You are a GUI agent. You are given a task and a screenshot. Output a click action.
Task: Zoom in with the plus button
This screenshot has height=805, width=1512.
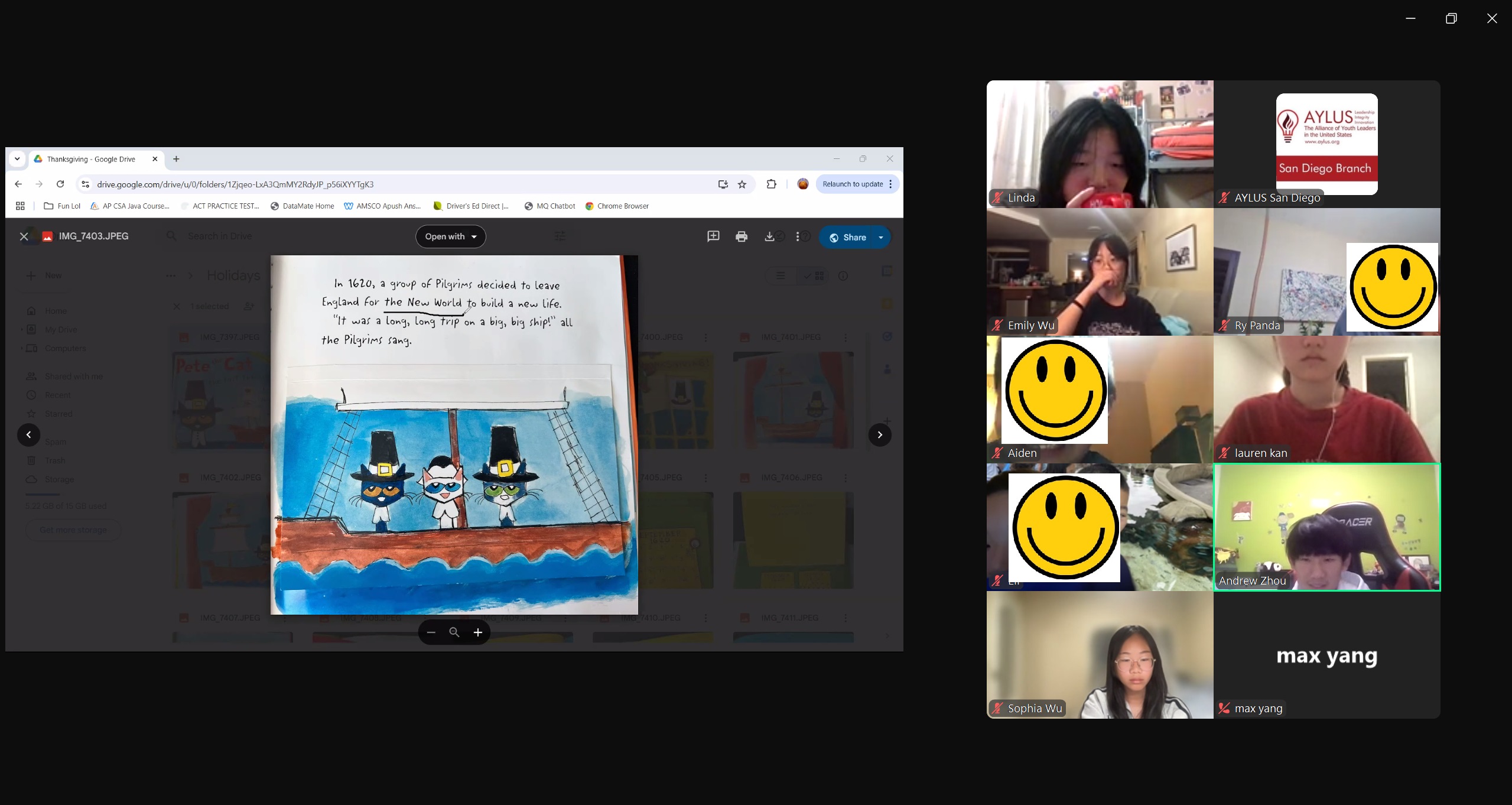tap(478, 632)
